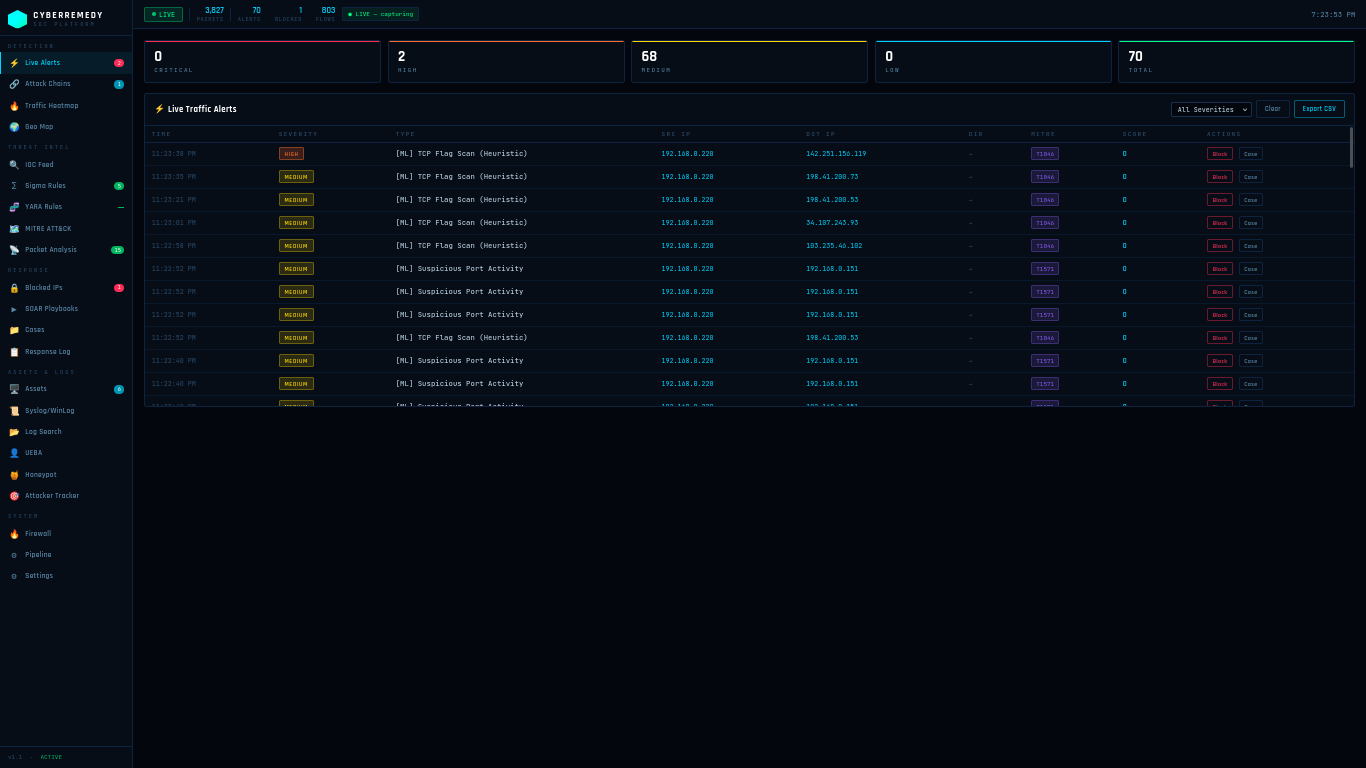Open the Firewall page in sidebar
1366x768 pixels.
pyautogui.click(x=66, y=534)
